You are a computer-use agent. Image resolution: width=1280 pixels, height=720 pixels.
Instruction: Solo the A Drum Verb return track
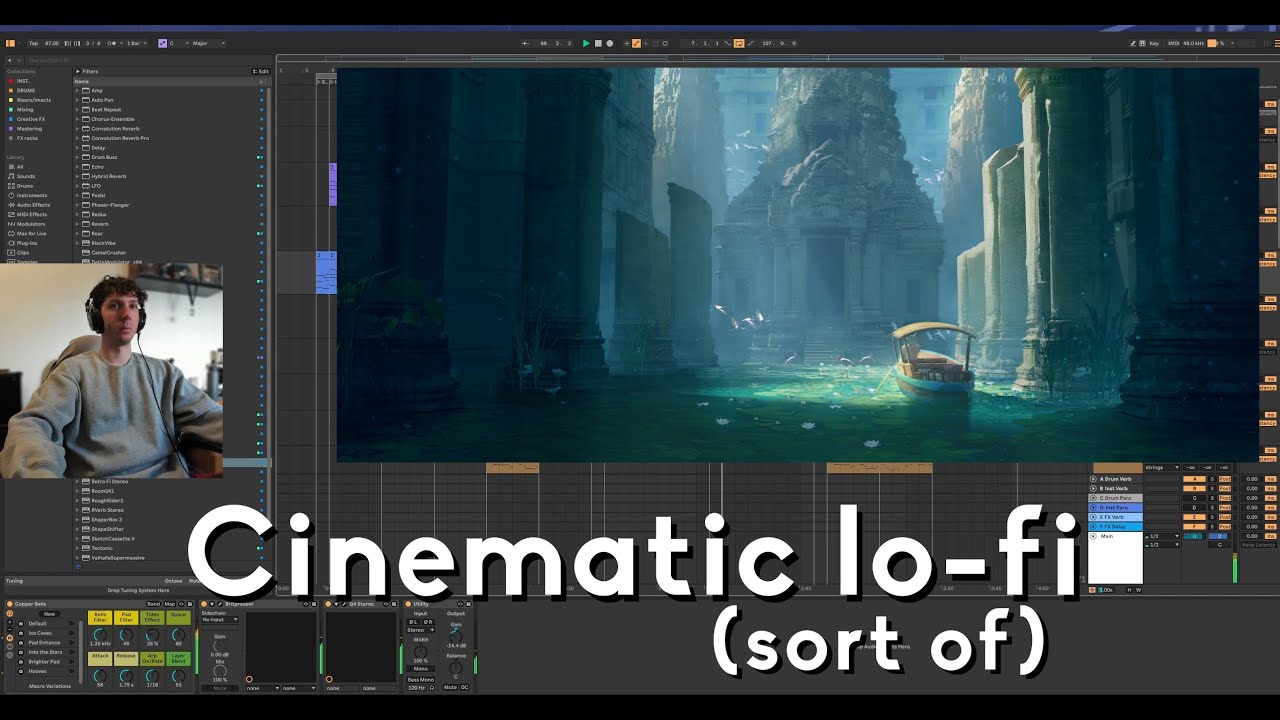coord(1212,479)
